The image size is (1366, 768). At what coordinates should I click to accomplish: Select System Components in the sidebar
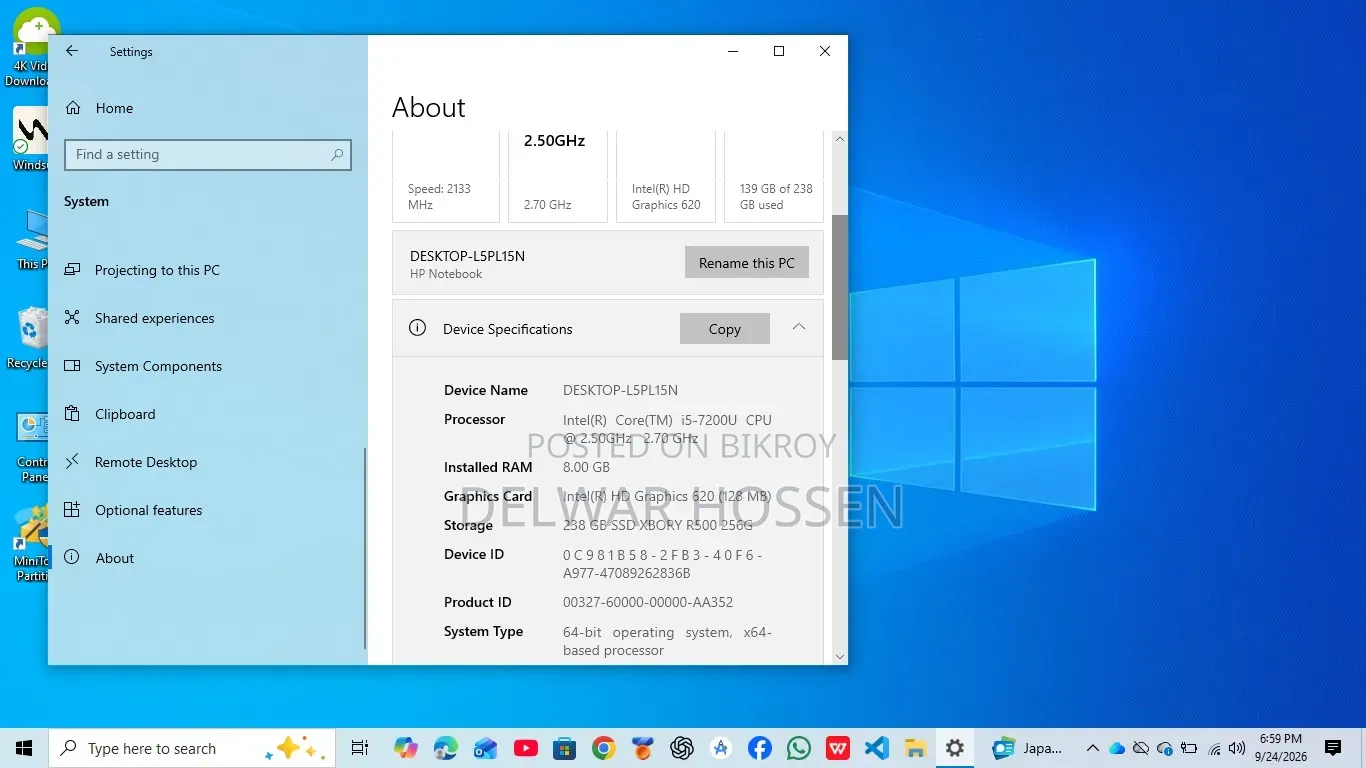click(158, 366)
